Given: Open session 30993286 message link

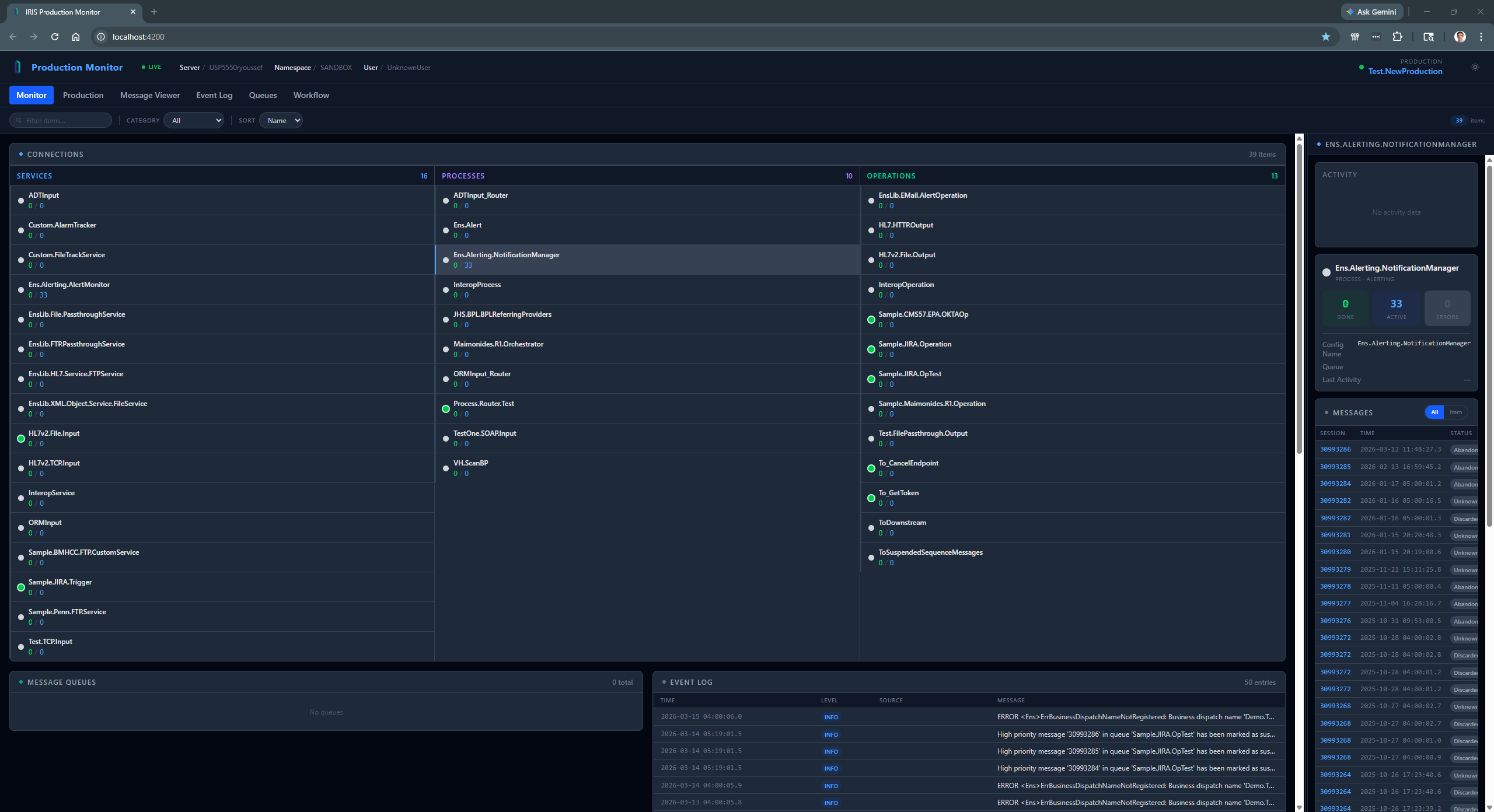Looking at the screenshot, I should 1335,450.
